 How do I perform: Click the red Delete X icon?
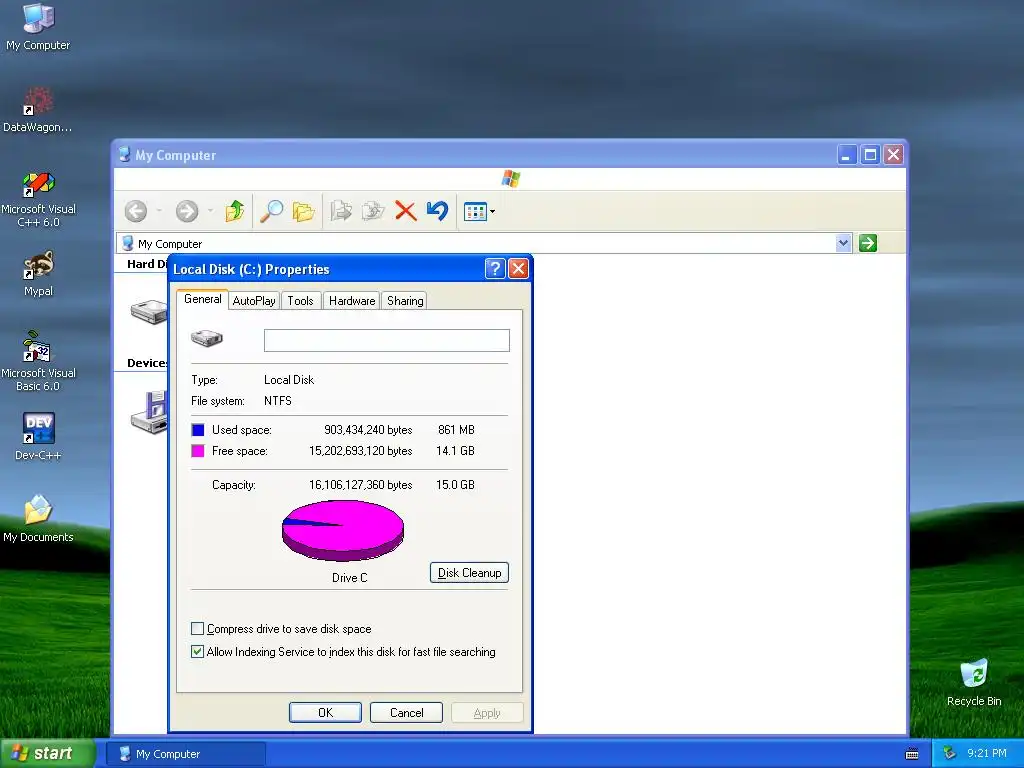pos(406,211)
